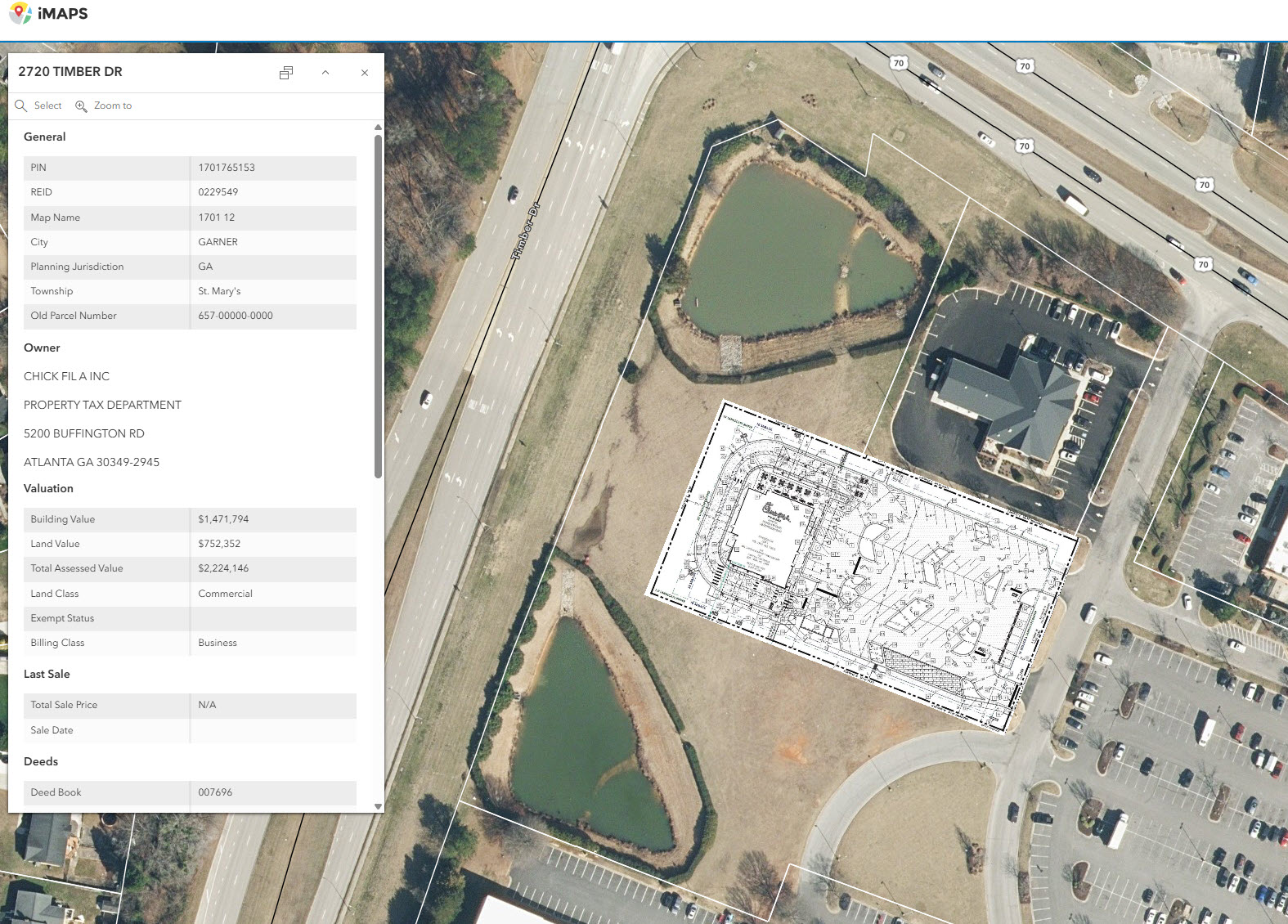This screenshot has width=1288, height=924.
Task: Dock the 2720 Timber Dr popup
Action: (x=285, y=73)
